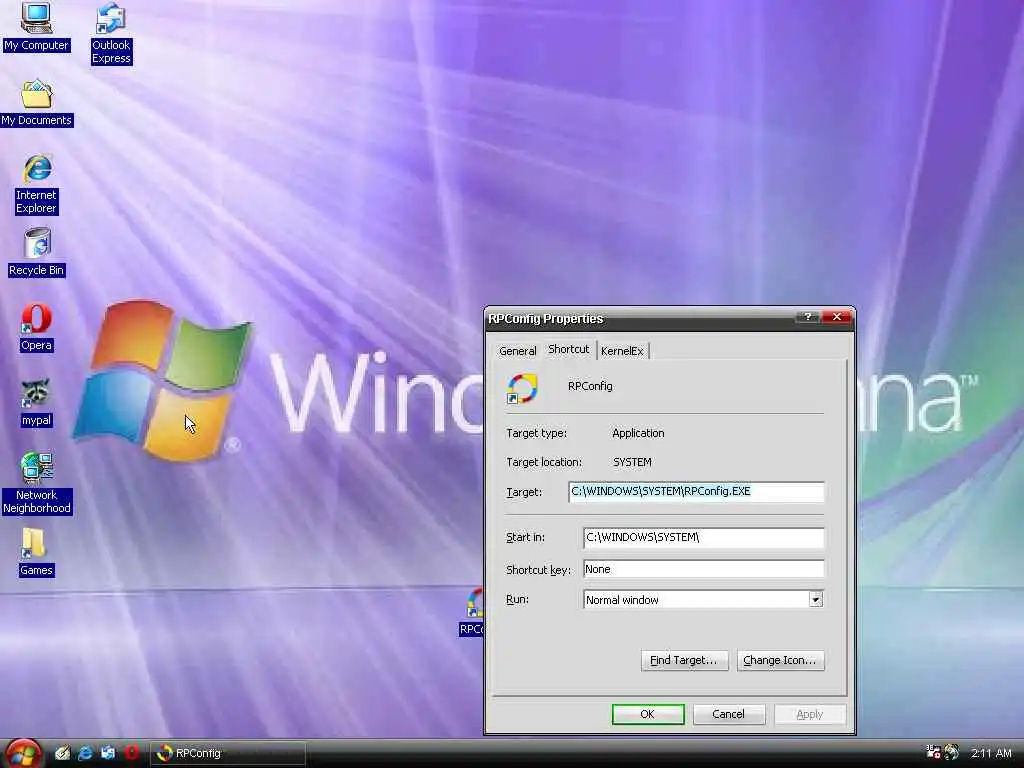Close the RPConfig Properties dialog
The width and height of the screenshot is (1024, 768).
[837, 317]
